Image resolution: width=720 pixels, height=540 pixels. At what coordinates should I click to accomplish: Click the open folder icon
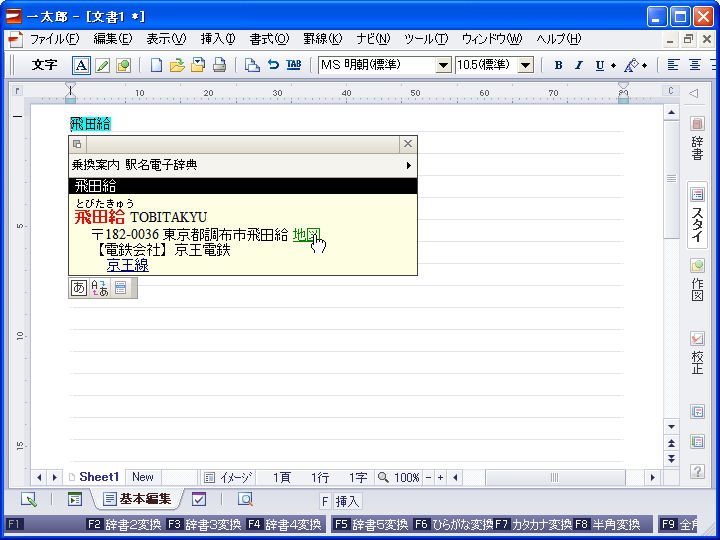coord(177,65)
